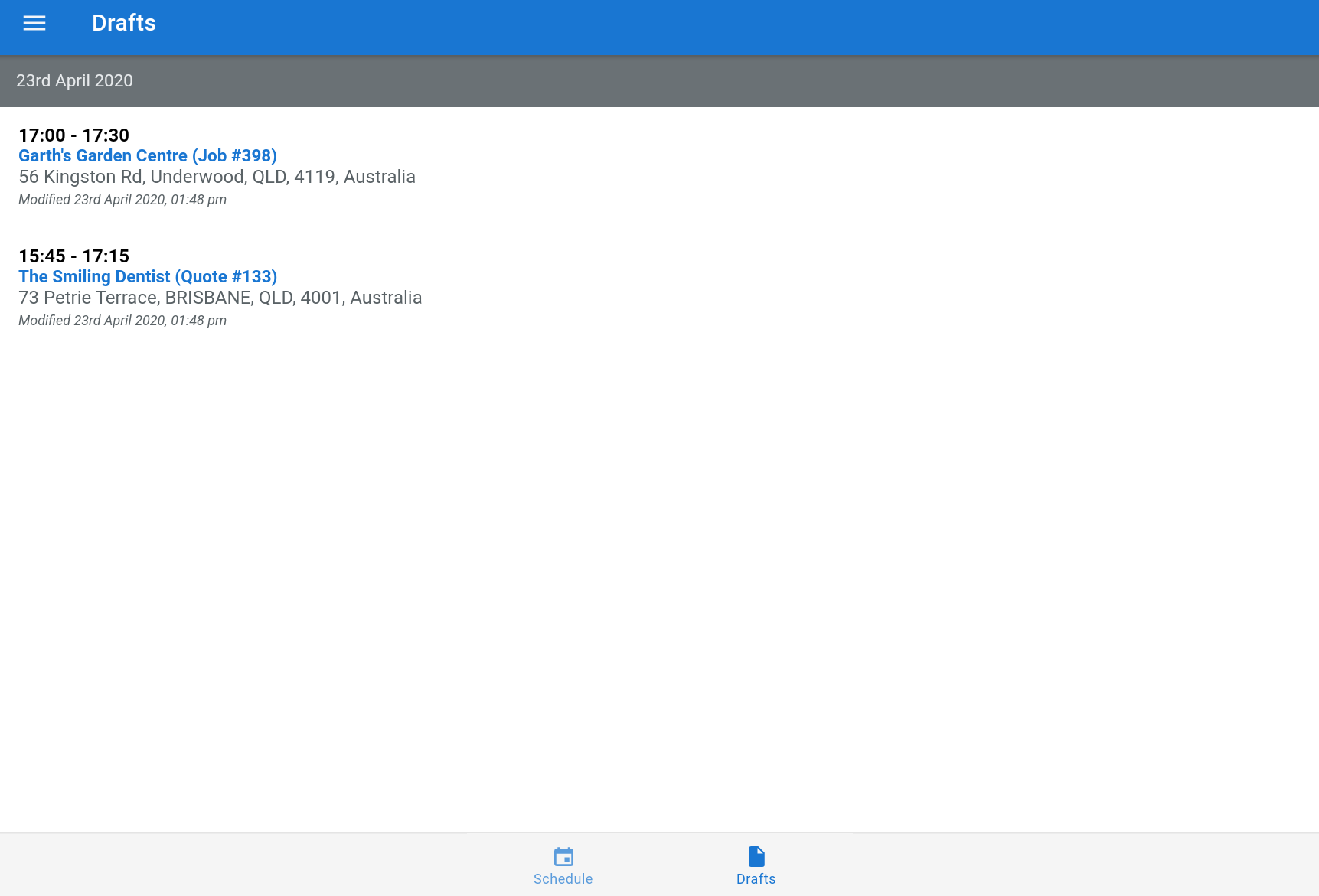Viewport: 1319px width, 896px height.
Task: Click modified timestamp under Petrie Terrace address
Action: click(x=122, y=321)
